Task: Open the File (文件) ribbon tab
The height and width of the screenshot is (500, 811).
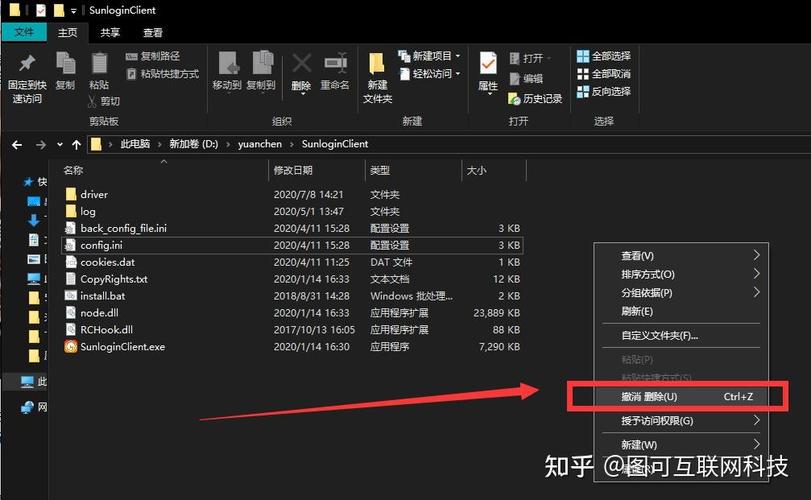Action: (x=24, y=32)
